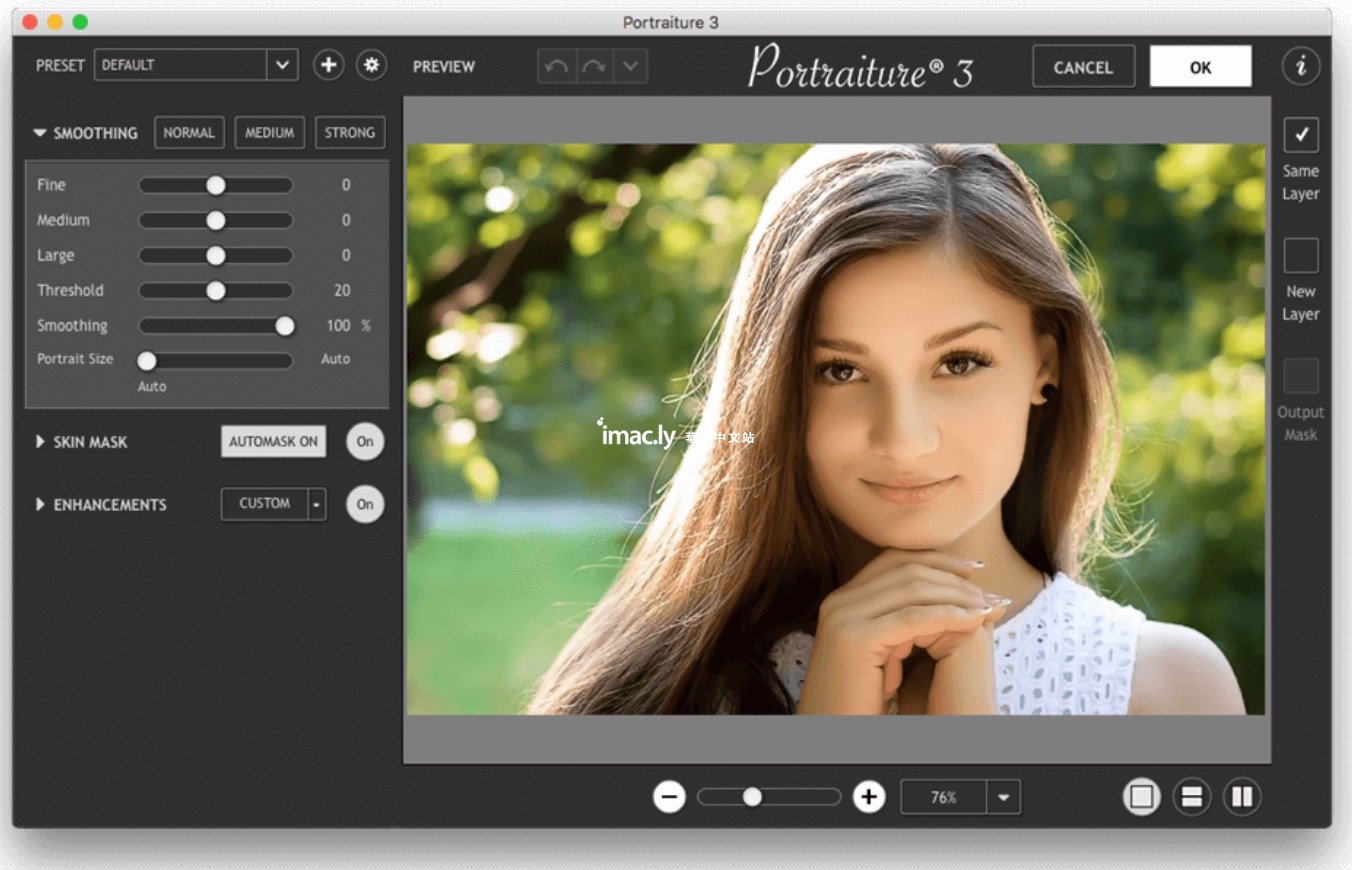
Task: Collapse the Smoothing section
Action: click(x=40, y=132)
